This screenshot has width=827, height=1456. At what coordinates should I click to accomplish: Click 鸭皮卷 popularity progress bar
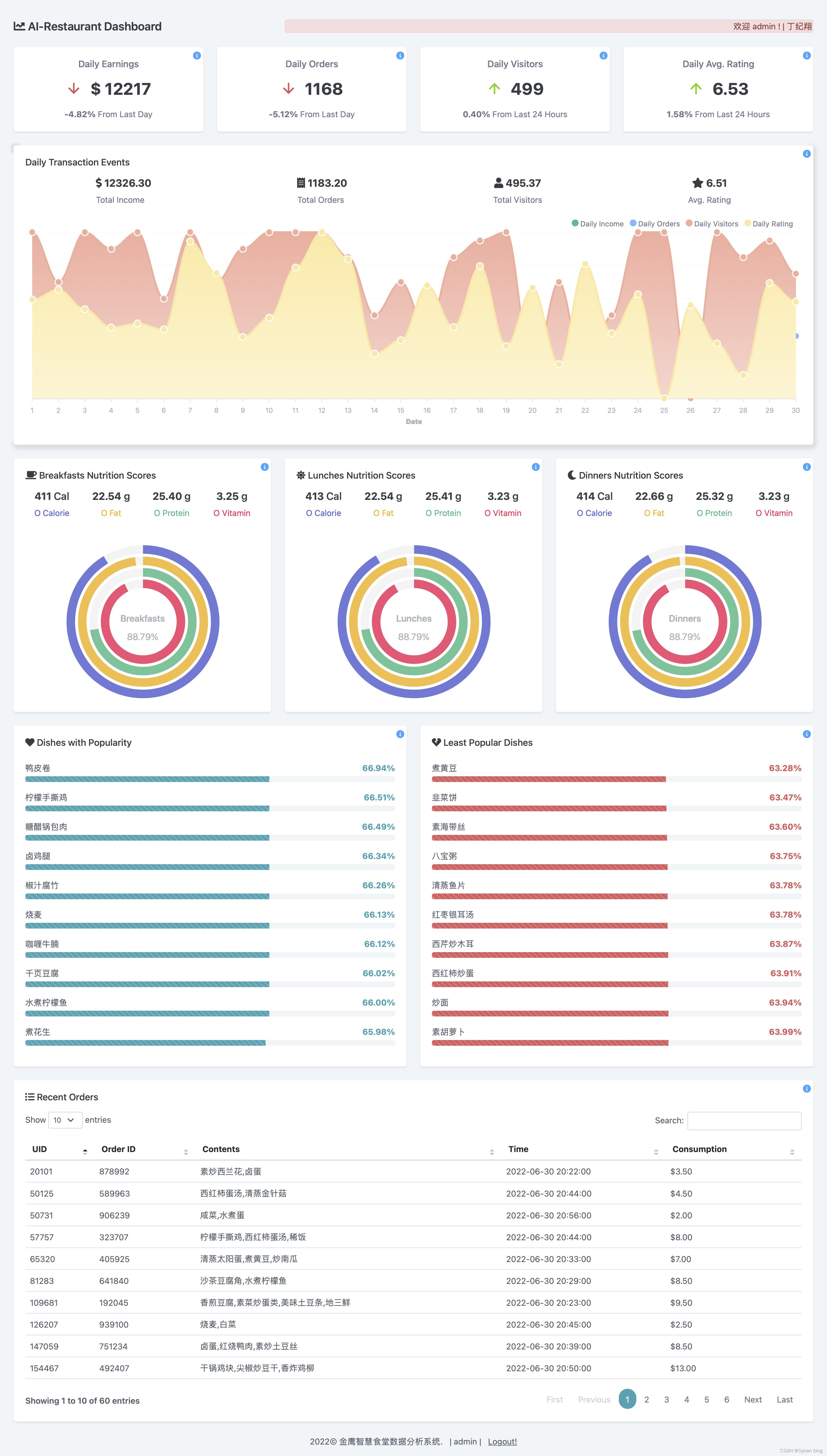[x=210, y=779]
